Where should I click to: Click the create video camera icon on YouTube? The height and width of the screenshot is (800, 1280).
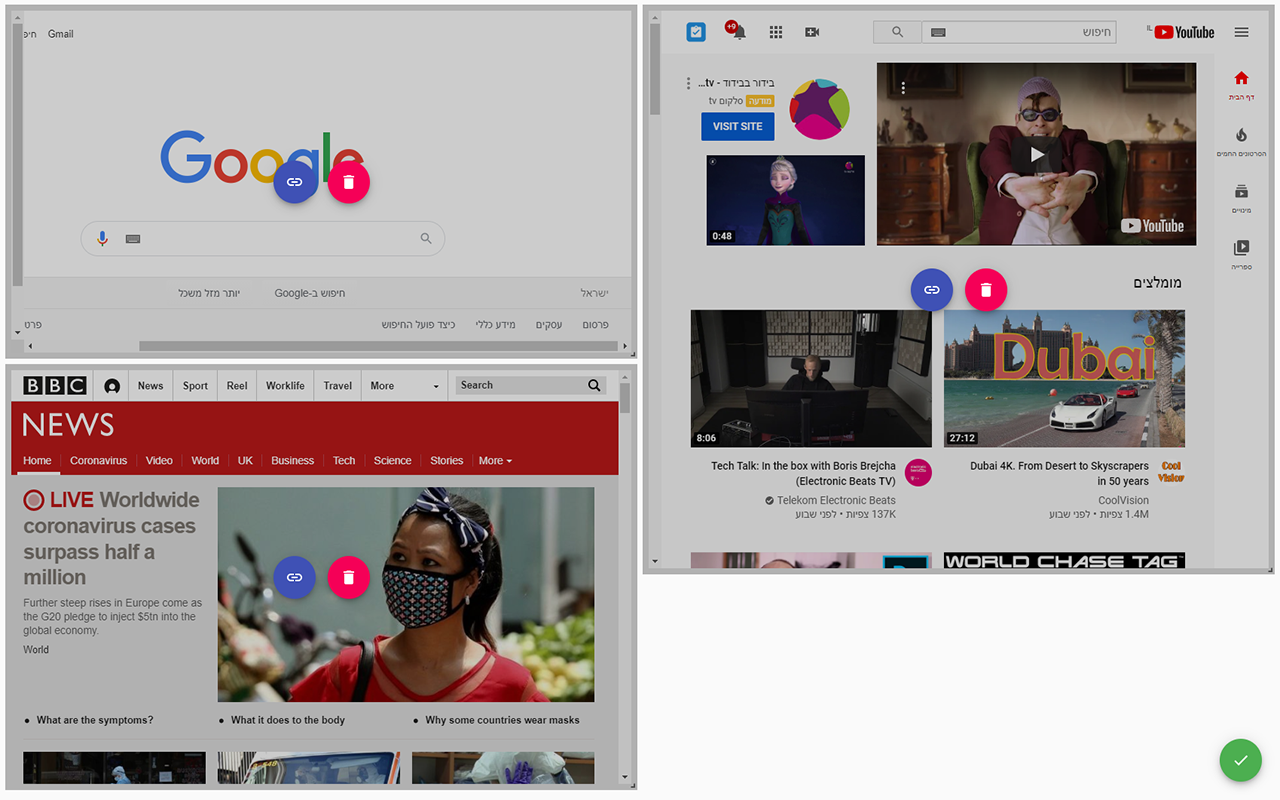point(812,31)
